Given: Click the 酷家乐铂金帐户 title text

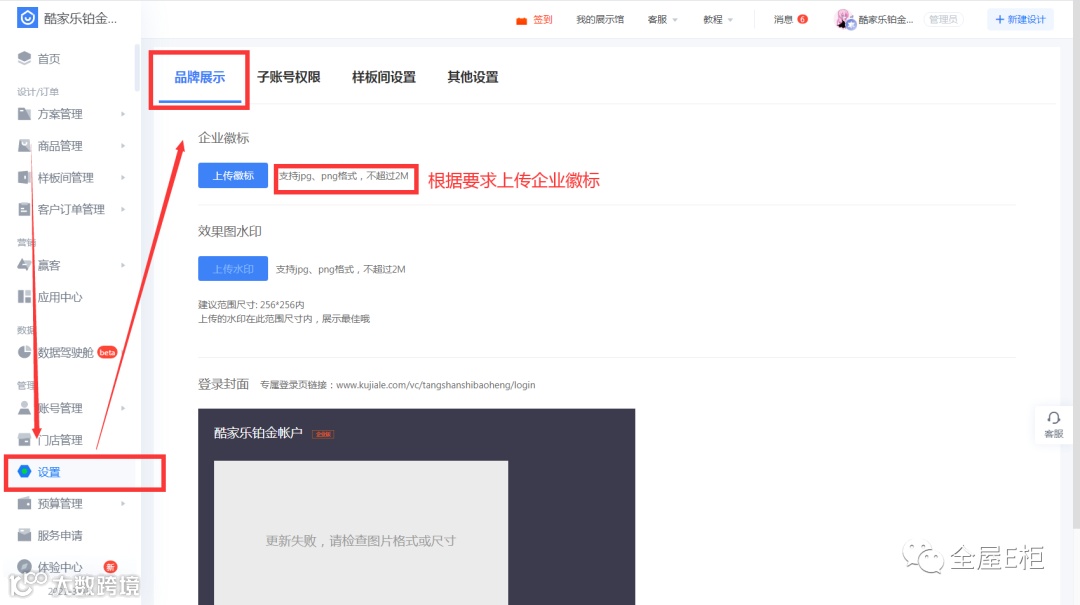Looking at the screenshot, I should click(x=258, y=433).
